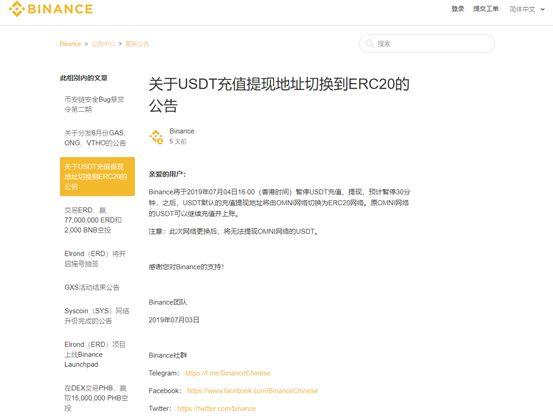553x419 pixels.
Task: Click the 提交工单 submit ticket link
Action: [x=486, y=9]
